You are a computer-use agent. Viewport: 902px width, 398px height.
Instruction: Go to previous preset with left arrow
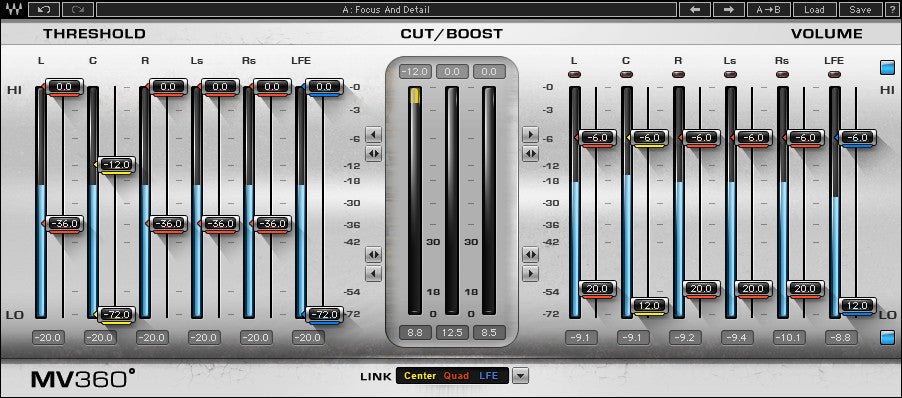(x=694, y=9)
